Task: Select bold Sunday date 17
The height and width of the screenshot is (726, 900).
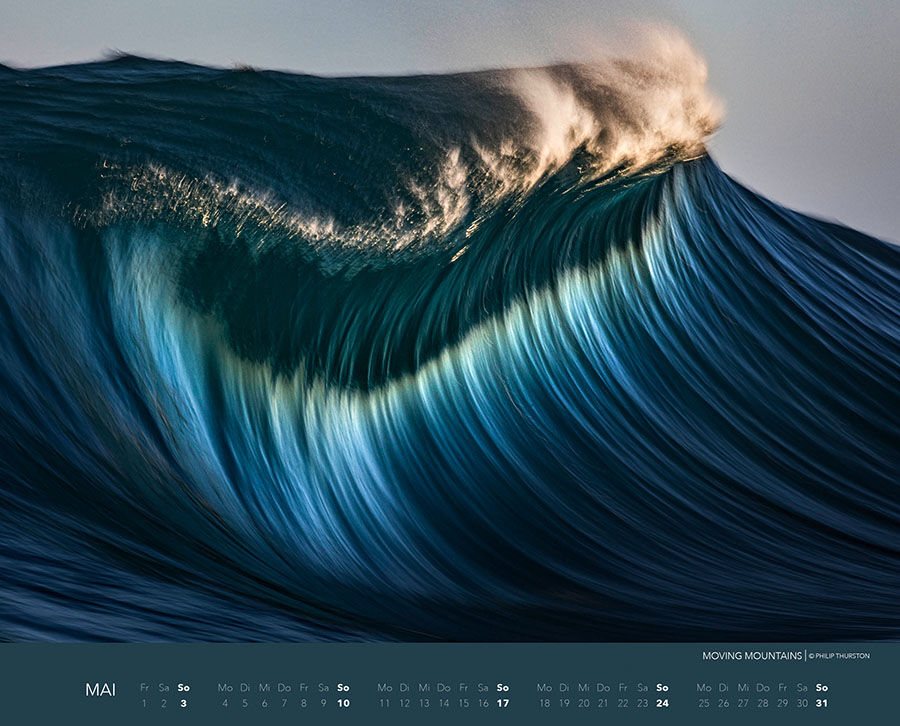Action: click(503, 703)
